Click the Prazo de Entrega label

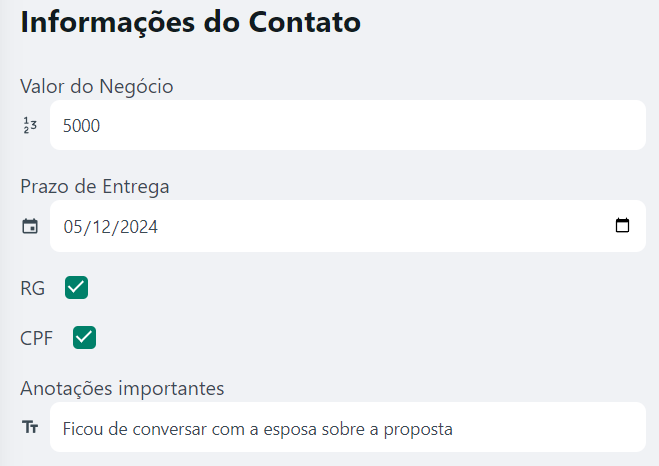95,186
